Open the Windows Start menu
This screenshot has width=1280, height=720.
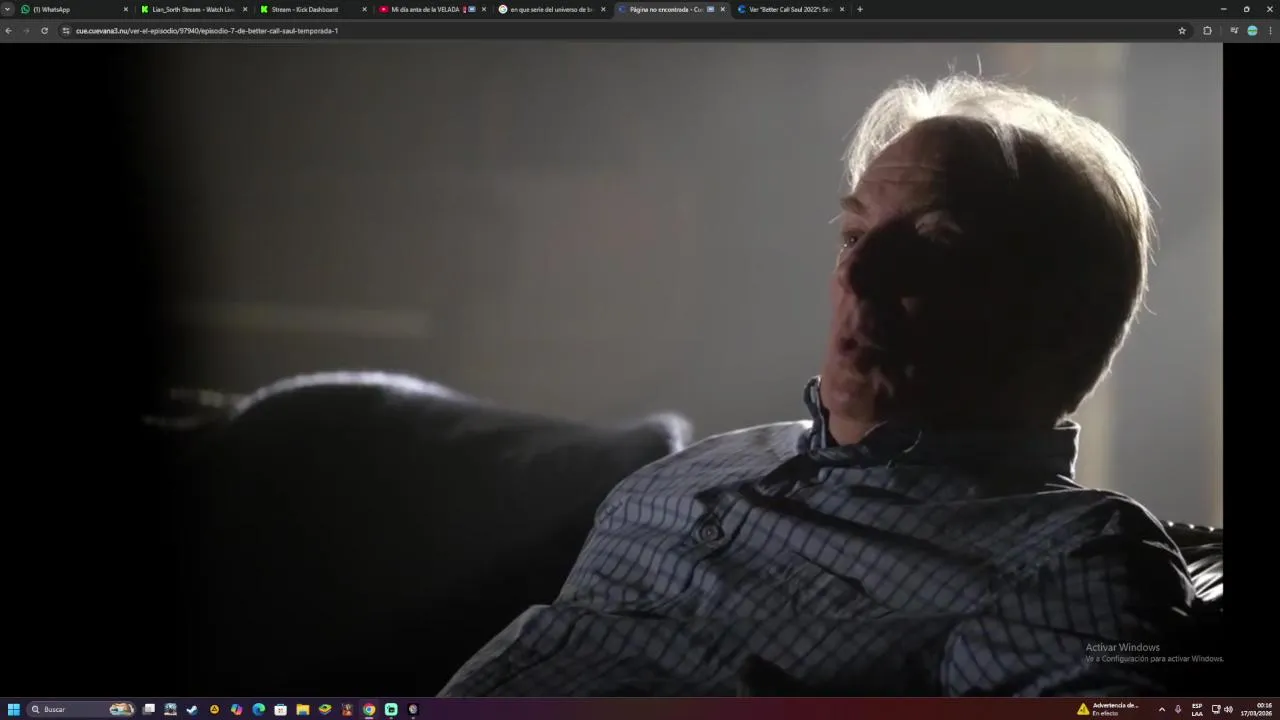(14, 709)
